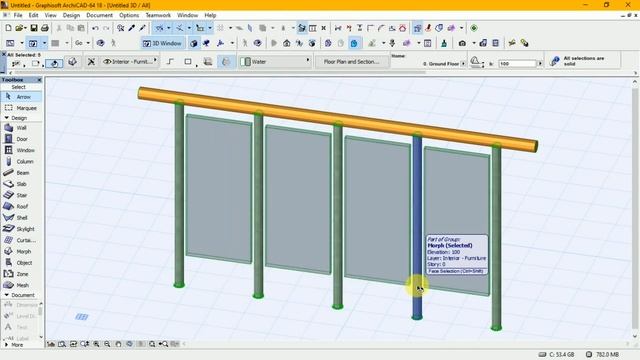The height and width of the screenshot is (360, 640).
Task: Select the Mesh tool in Toolbox
Action: click(21, 285)
